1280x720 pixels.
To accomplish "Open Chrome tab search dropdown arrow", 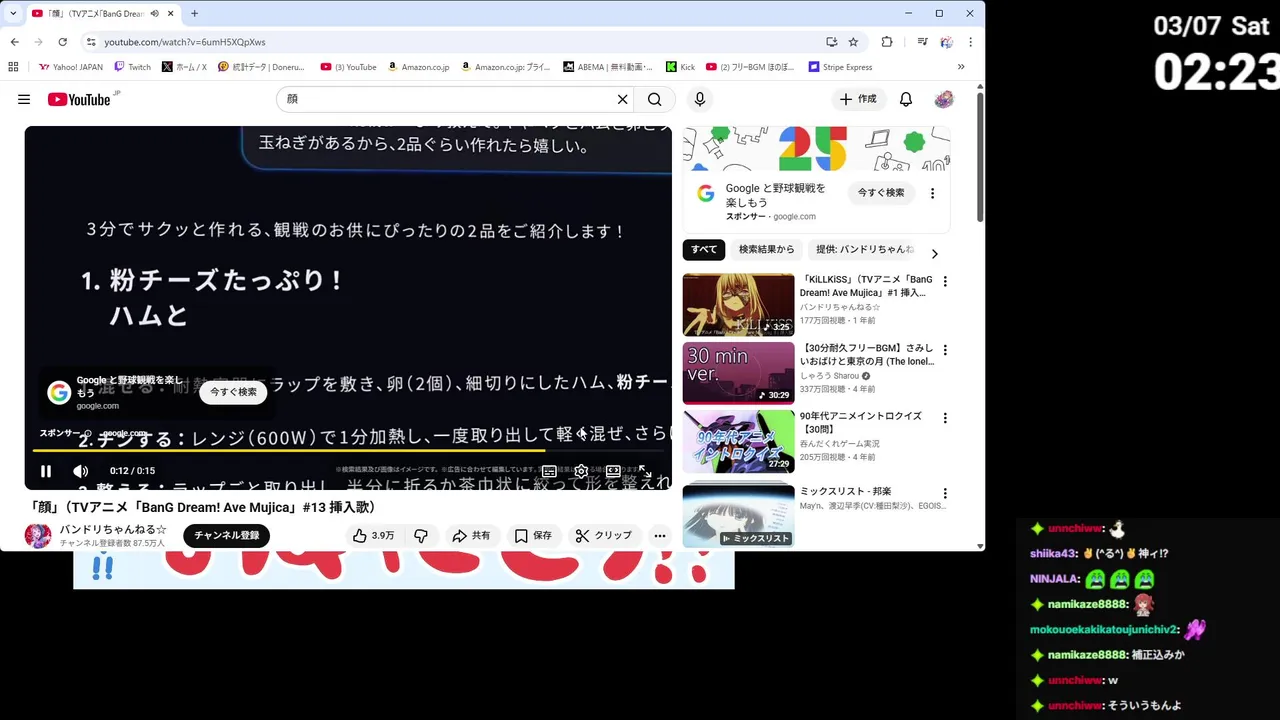I will point(11,13).
